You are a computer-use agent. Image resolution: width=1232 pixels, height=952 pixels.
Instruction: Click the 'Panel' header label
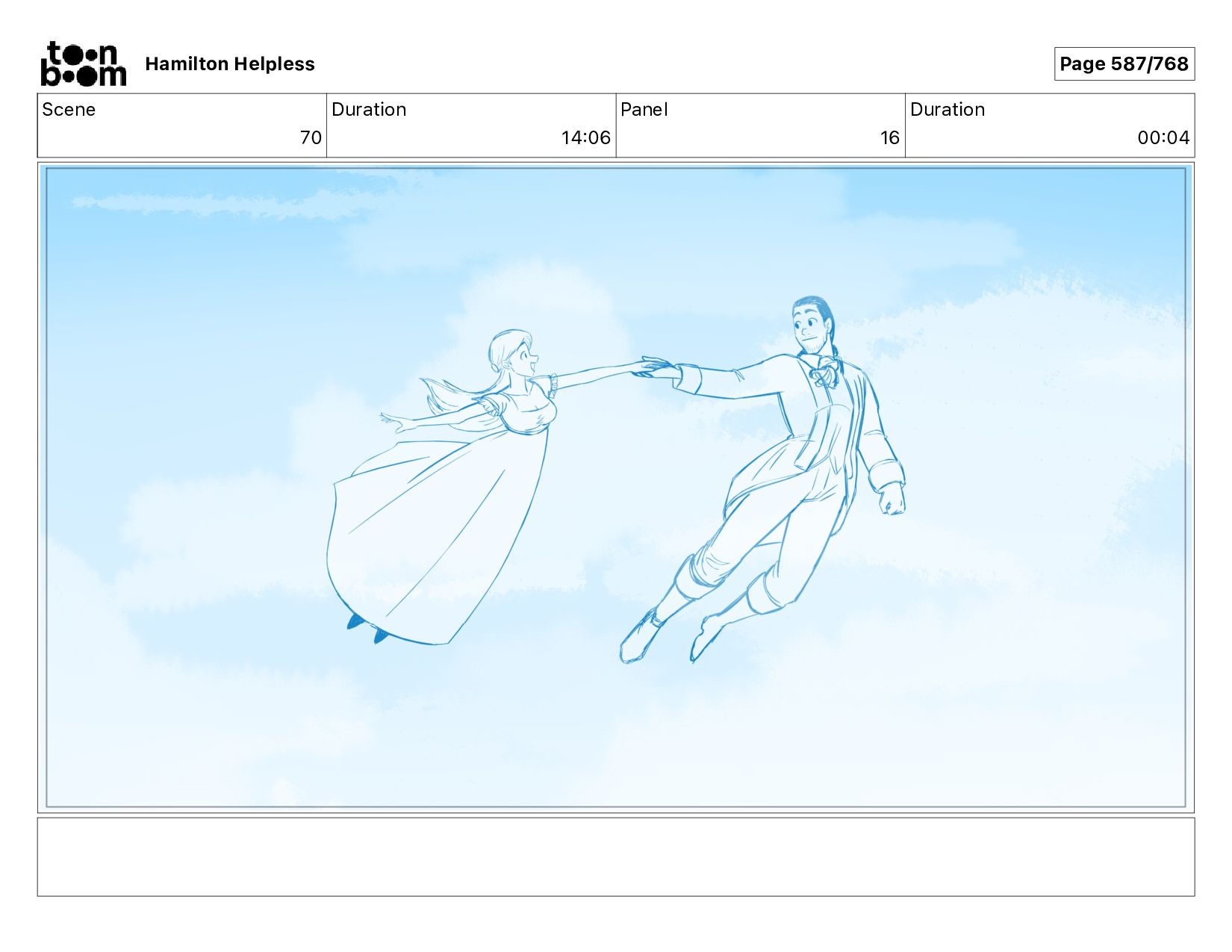(644, 110)
